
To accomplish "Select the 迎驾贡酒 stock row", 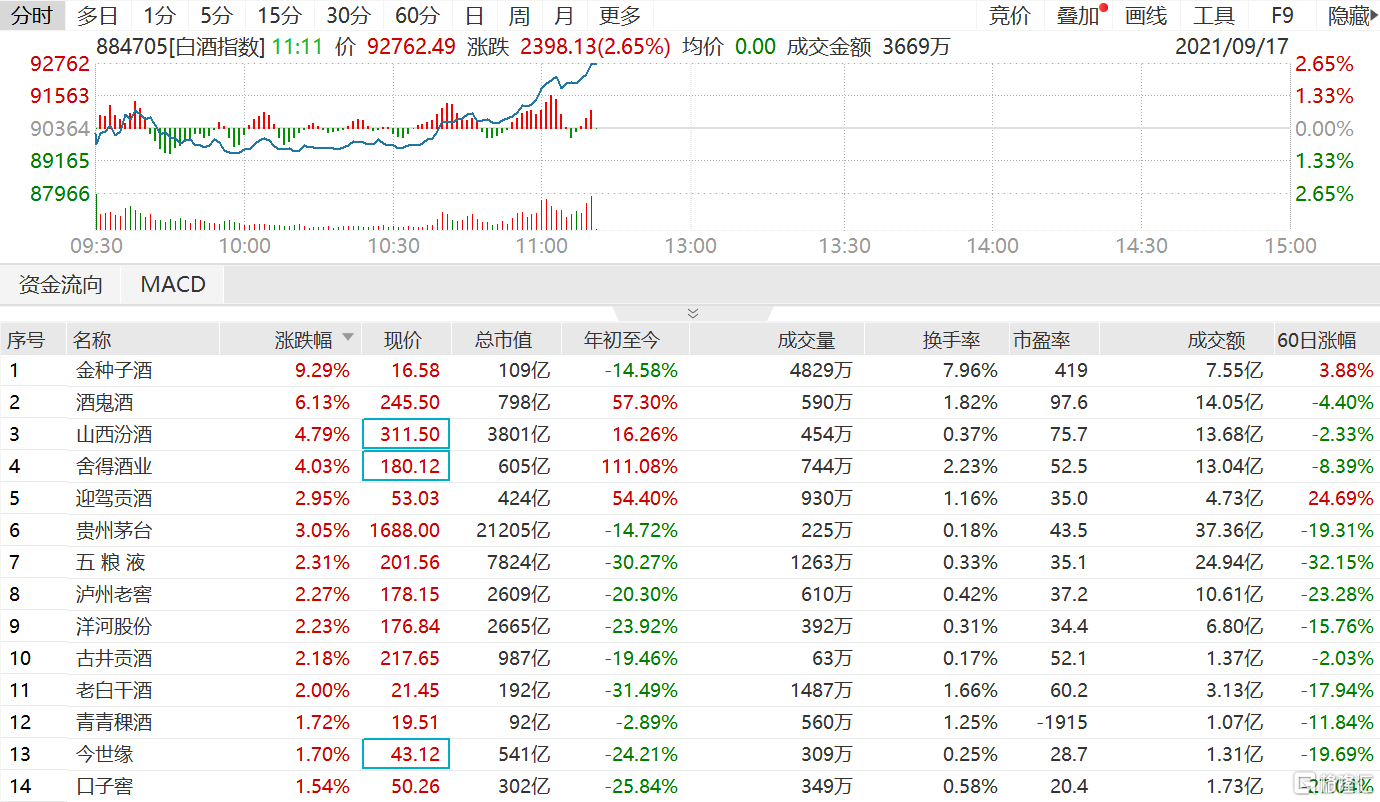I will pos(690,498).
